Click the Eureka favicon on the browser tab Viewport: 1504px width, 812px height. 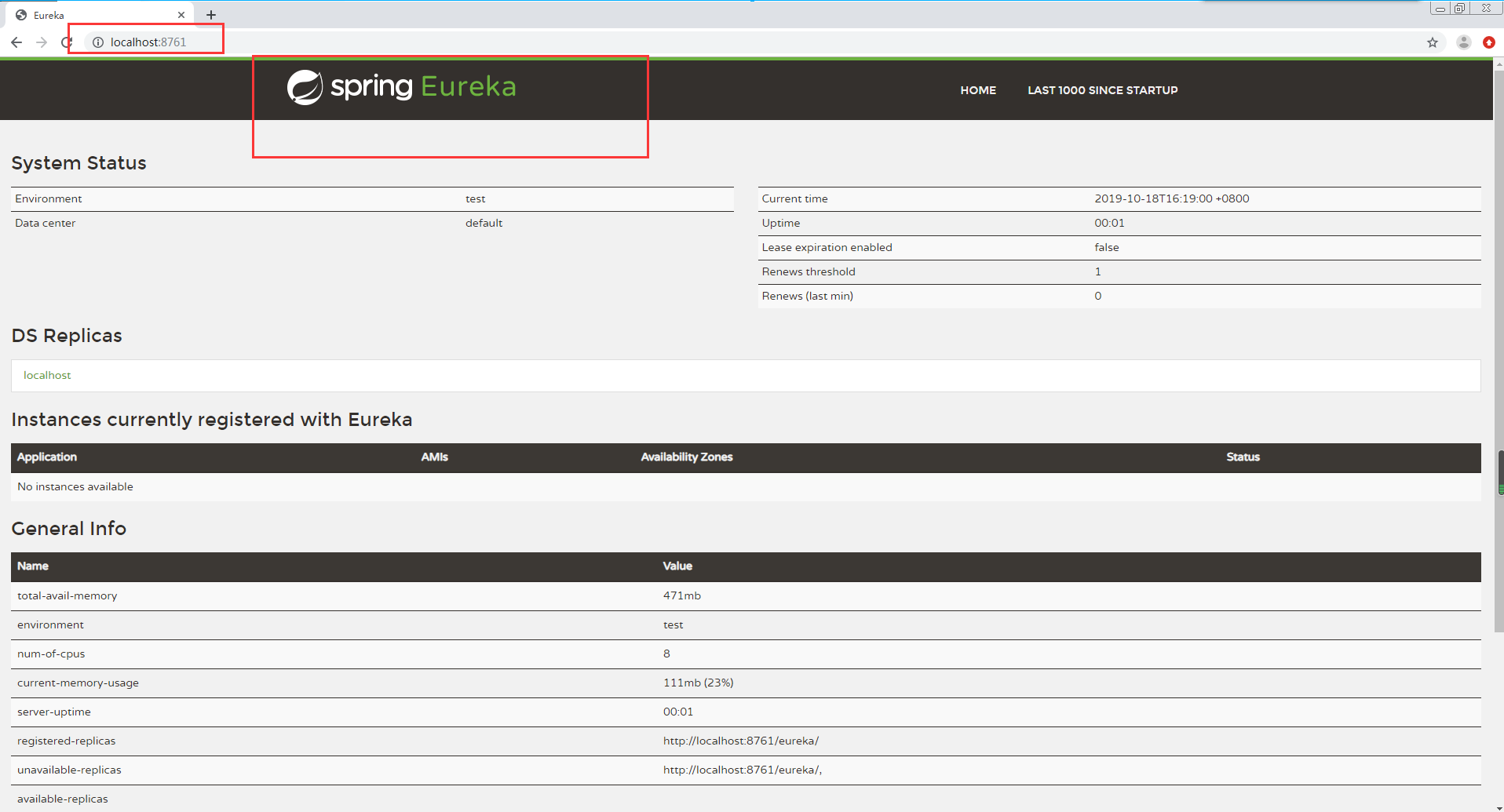pyautogui.click(x=21, y=15)
